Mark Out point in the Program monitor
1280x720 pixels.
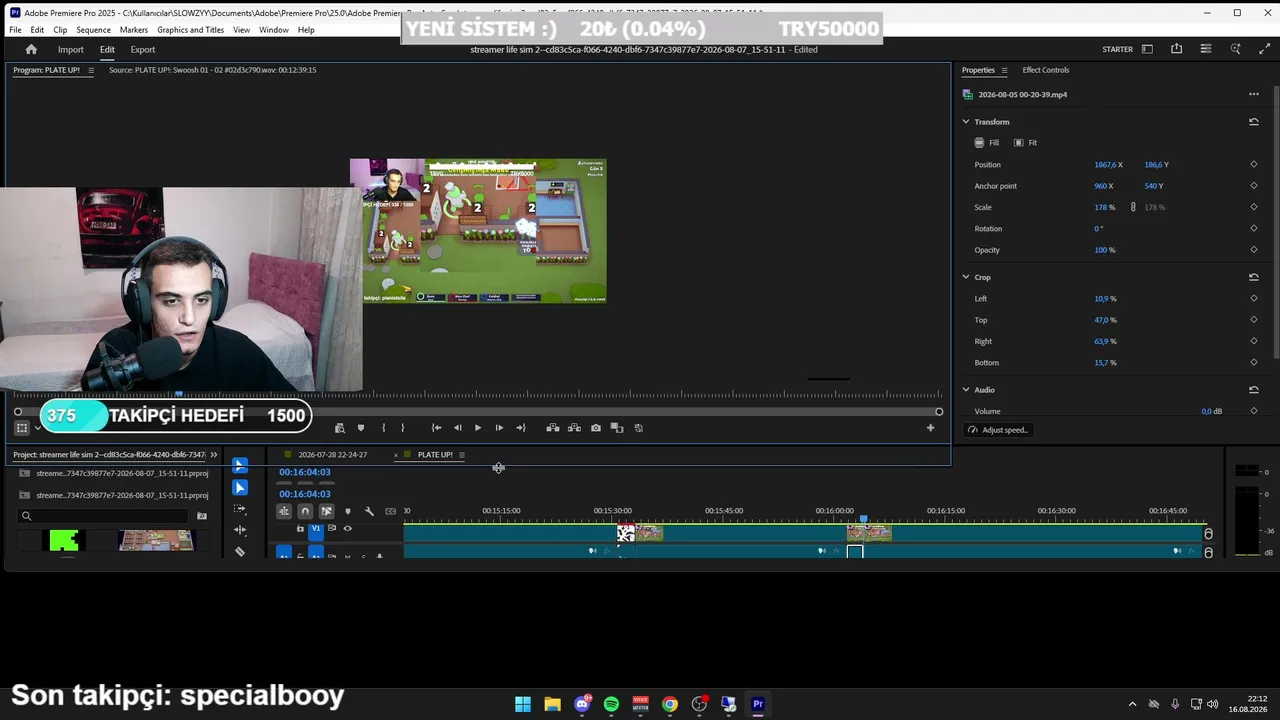click(x=403, y=428)
